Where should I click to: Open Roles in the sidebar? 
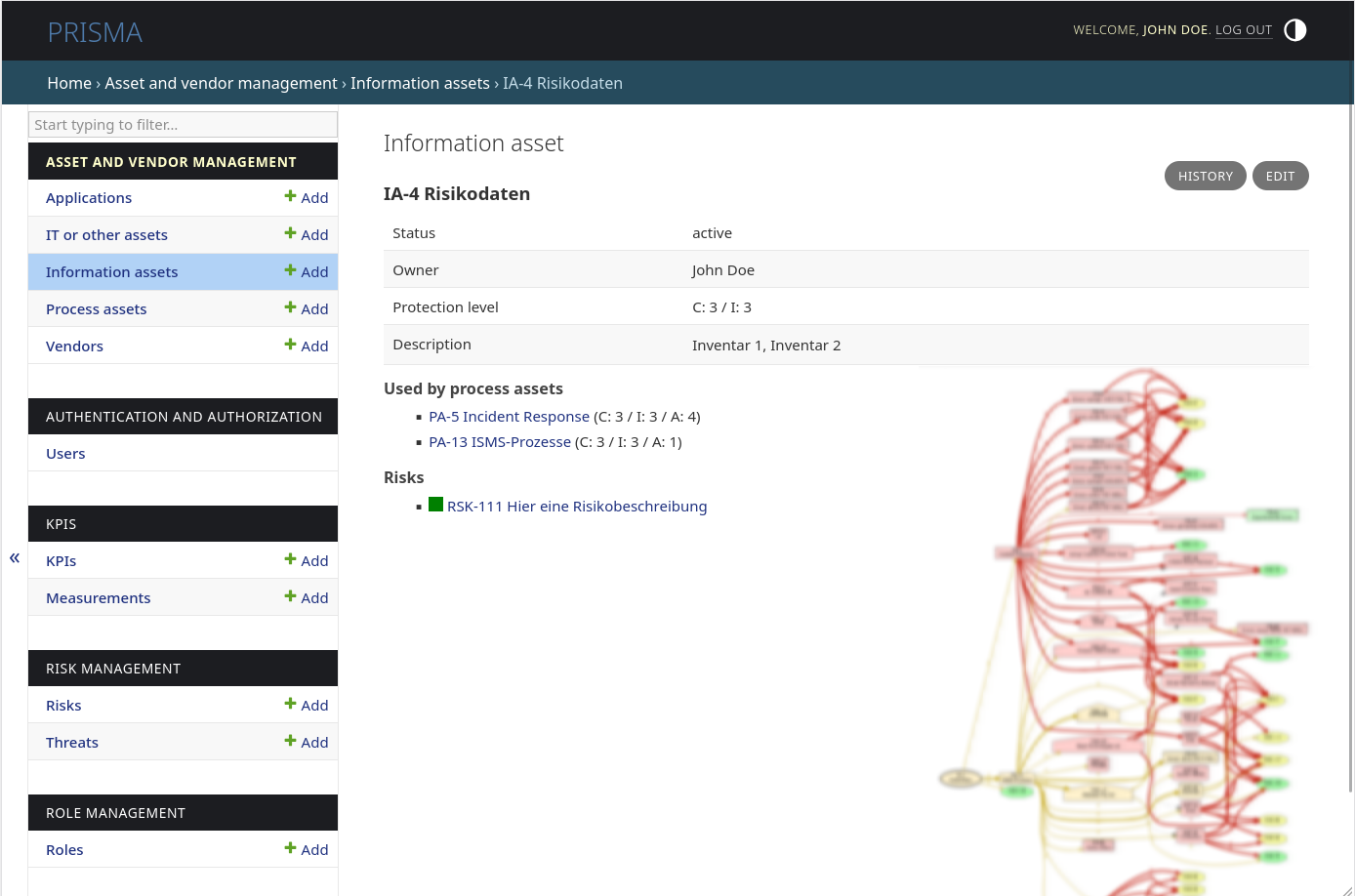(64, 849)
